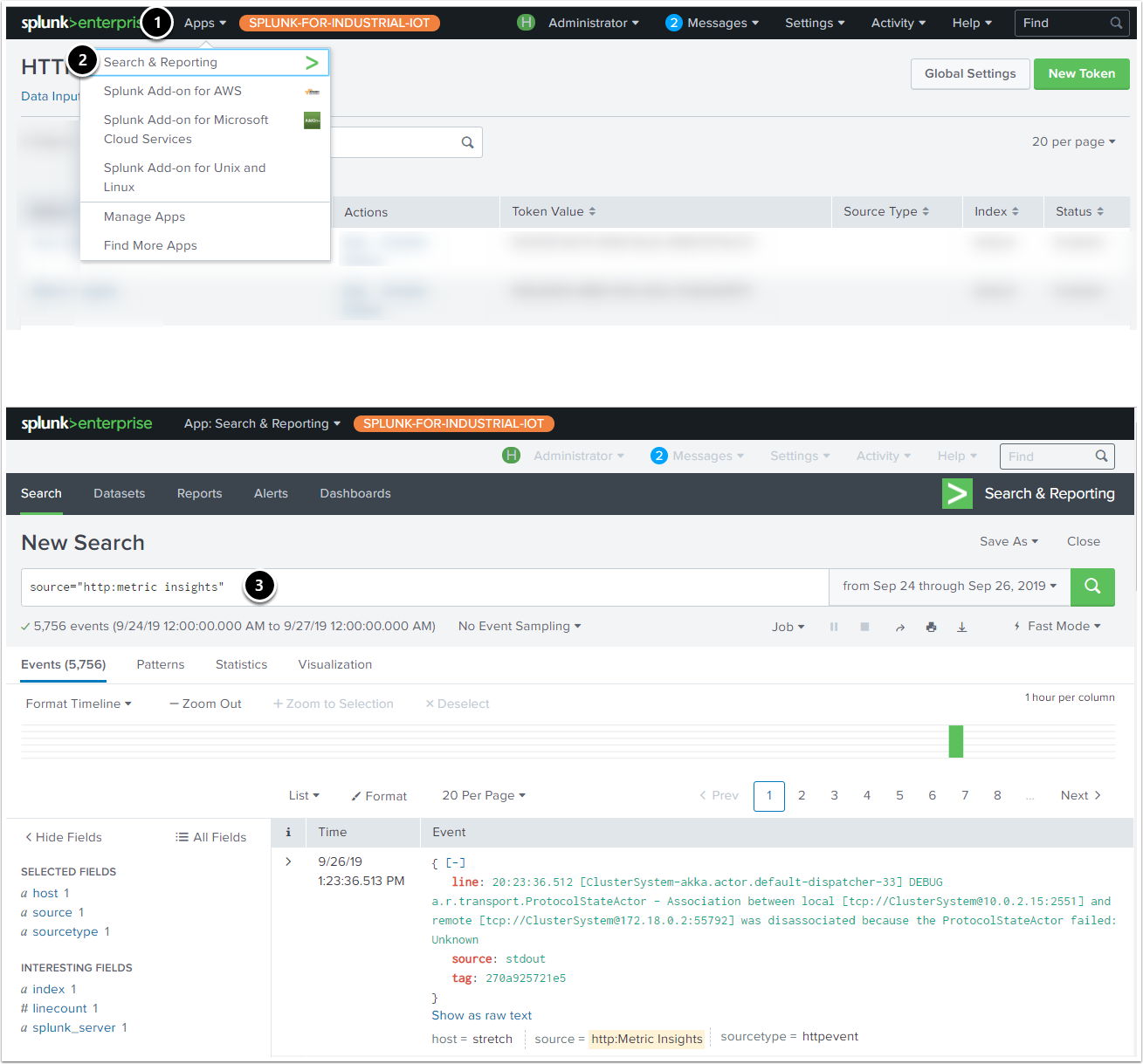Viewport: 1143px width, 1064px height.
Task: Collapse the event JSON with [-]
Action: pyautogui.click(x=456, y=862)
